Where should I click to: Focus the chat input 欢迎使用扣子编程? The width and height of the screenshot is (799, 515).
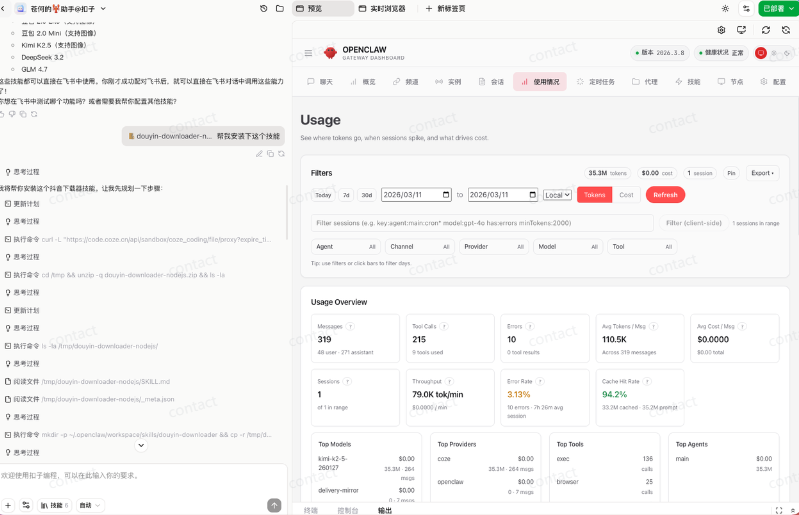[x=143, y=476]
